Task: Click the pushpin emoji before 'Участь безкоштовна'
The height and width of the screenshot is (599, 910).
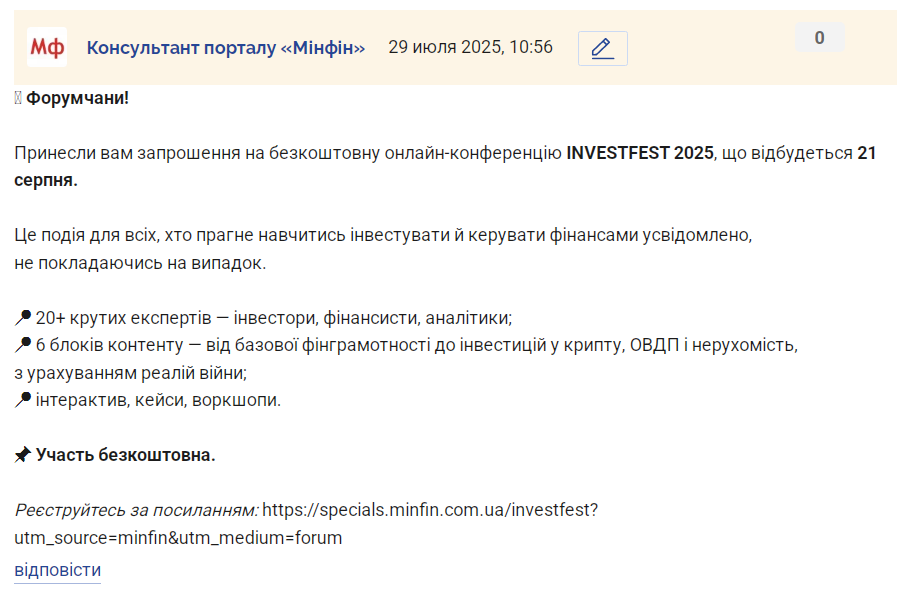Action: pyautogui.click(x=23, y=454)
